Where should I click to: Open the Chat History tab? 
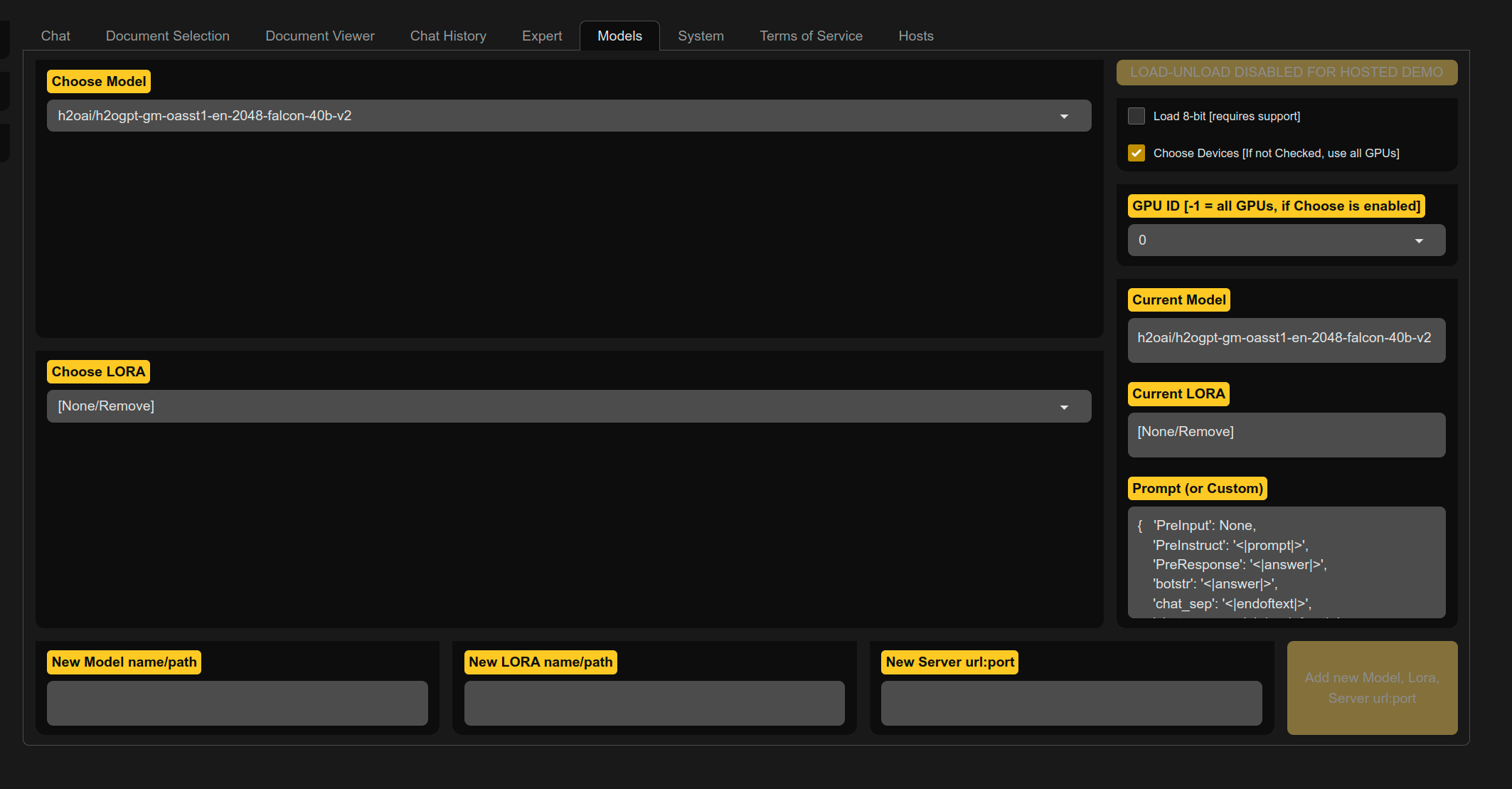click(x=448, y=36)
